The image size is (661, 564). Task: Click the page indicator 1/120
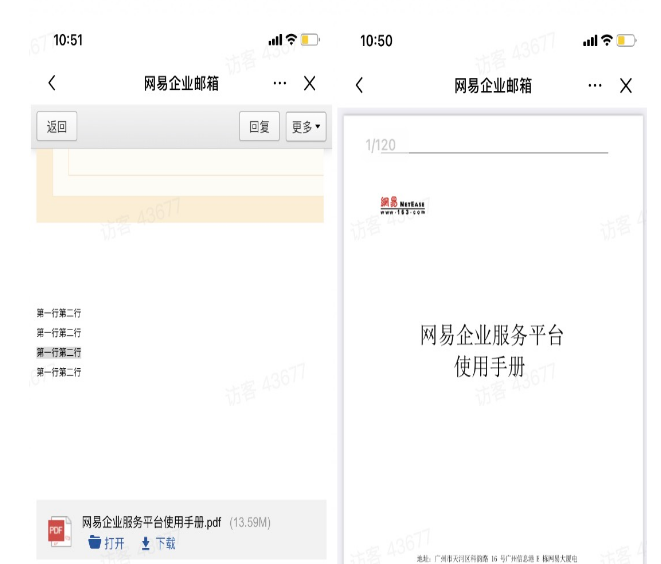click(x=380, y=145)
